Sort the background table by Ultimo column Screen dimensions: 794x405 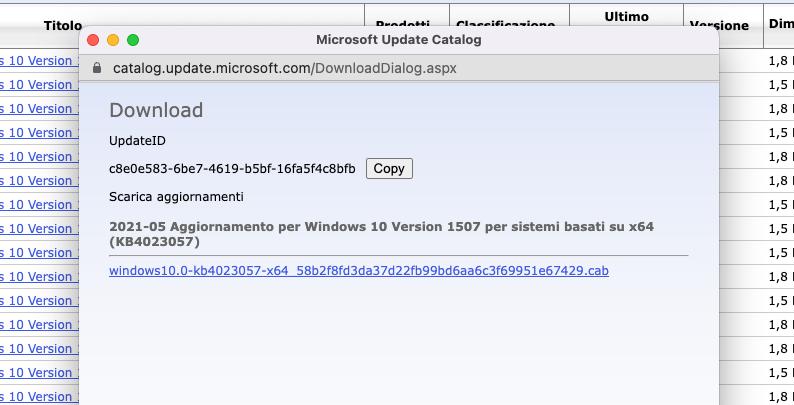[x=626, y=17]
